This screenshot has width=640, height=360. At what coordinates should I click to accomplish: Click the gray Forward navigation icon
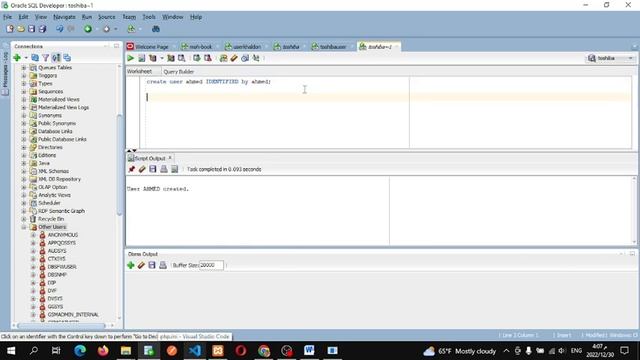point(107,29)
